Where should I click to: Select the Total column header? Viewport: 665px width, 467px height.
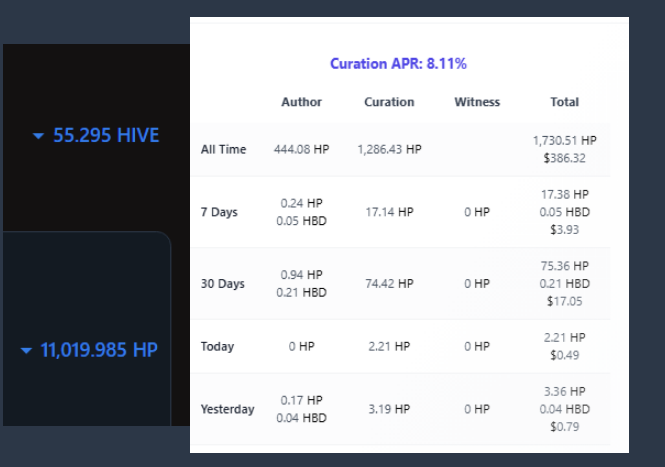pyautogui.click(x=564, y=102)
